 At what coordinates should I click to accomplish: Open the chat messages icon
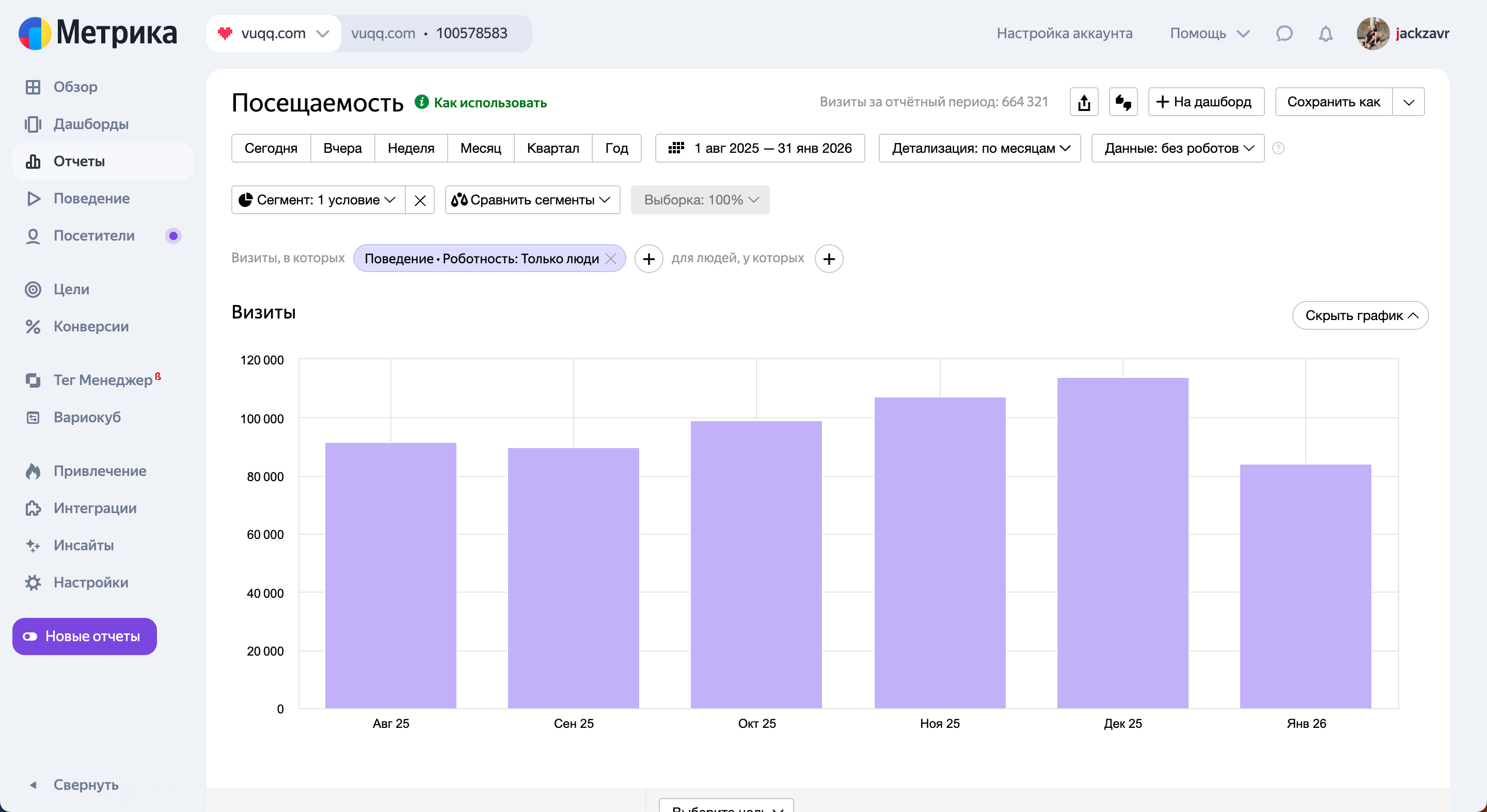coord(1284,34)
